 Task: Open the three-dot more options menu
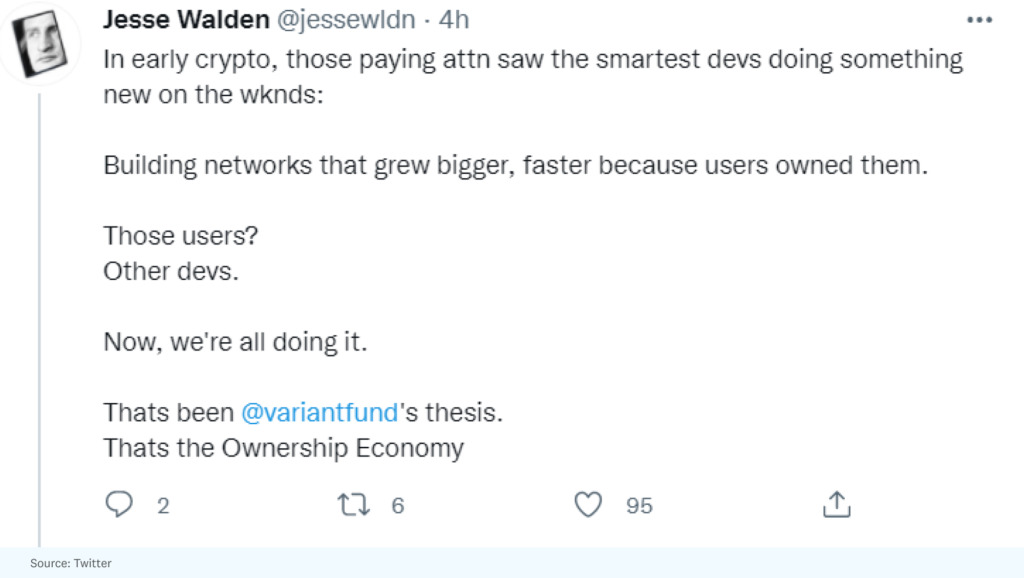[x=979, y=20]
